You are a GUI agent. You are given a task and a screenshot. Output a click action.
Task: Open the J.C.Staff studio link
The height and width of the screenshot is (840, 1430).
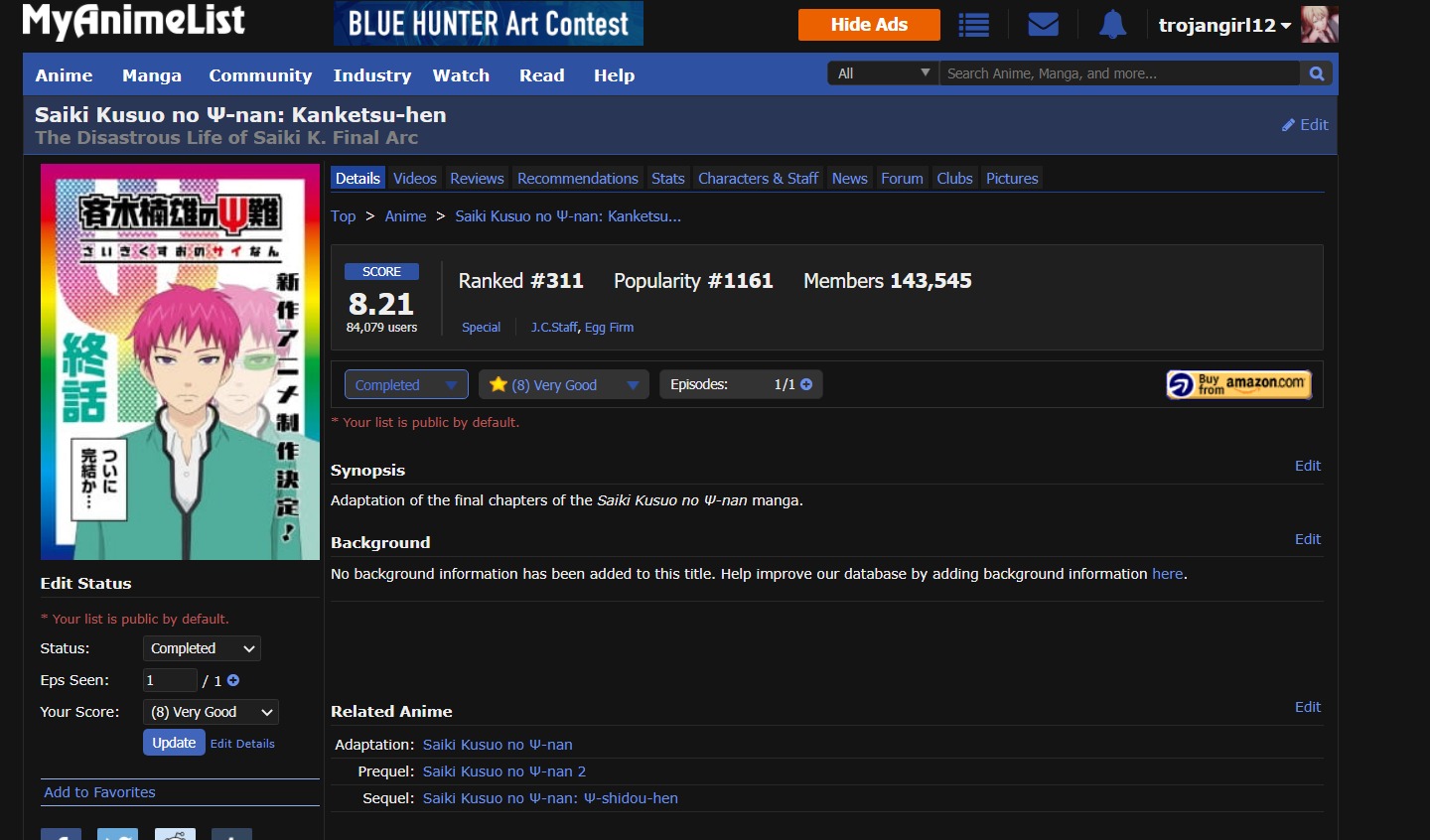[554, 328]
